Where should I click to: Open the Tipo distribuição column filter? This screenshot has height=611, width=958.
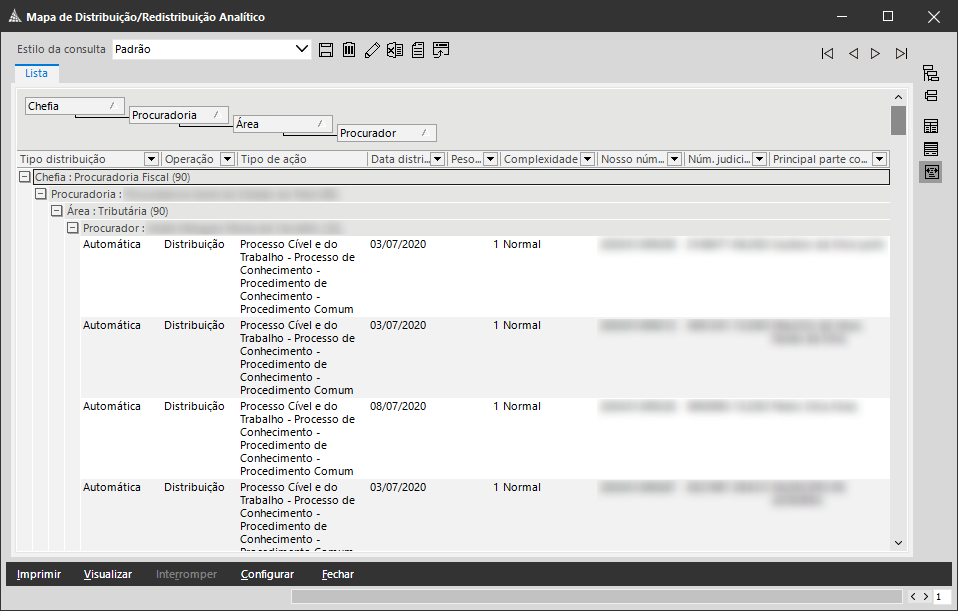point(151,159)
